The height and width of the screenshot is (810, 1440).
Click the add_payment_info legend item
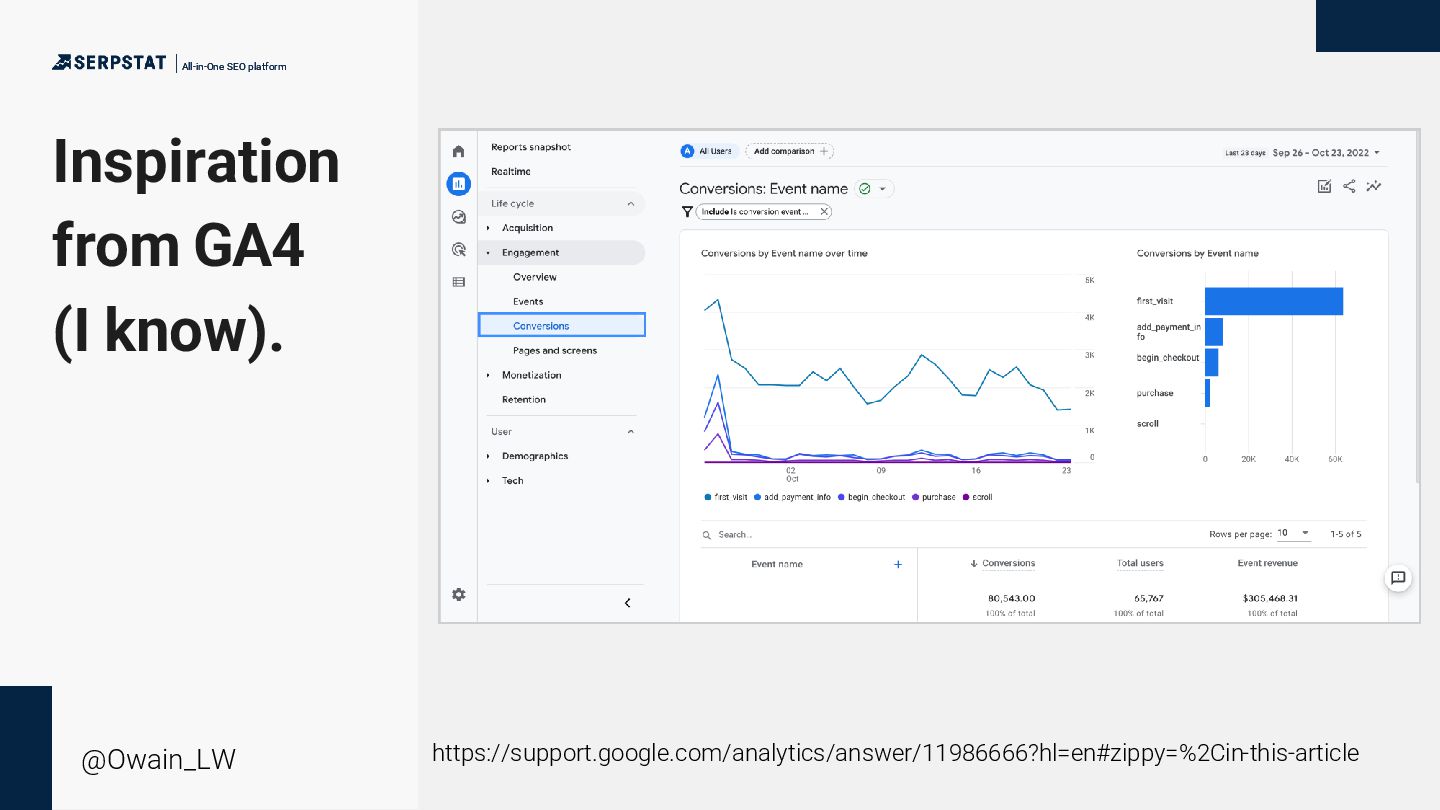pos(792,497)
